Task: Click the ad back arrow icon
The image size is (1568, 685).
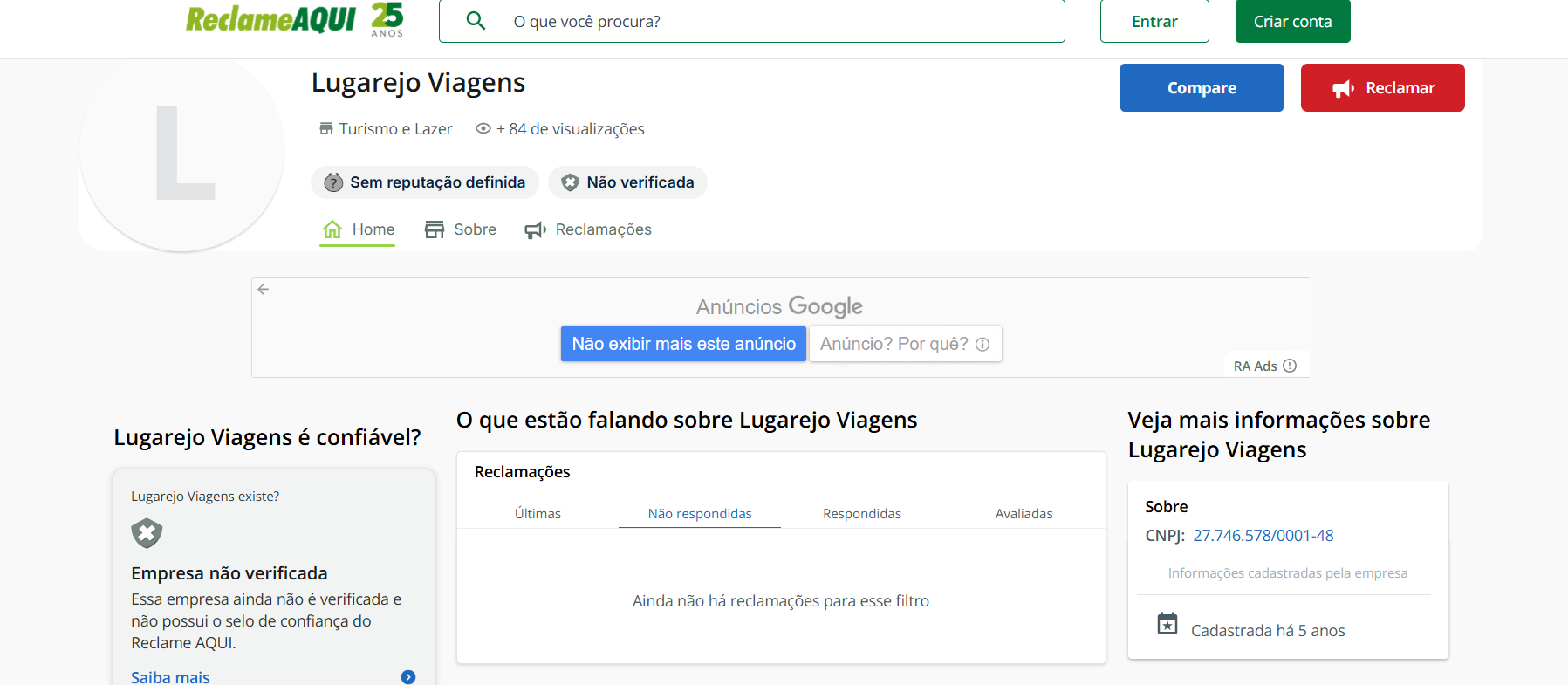Action: click(x=264, y=289)
